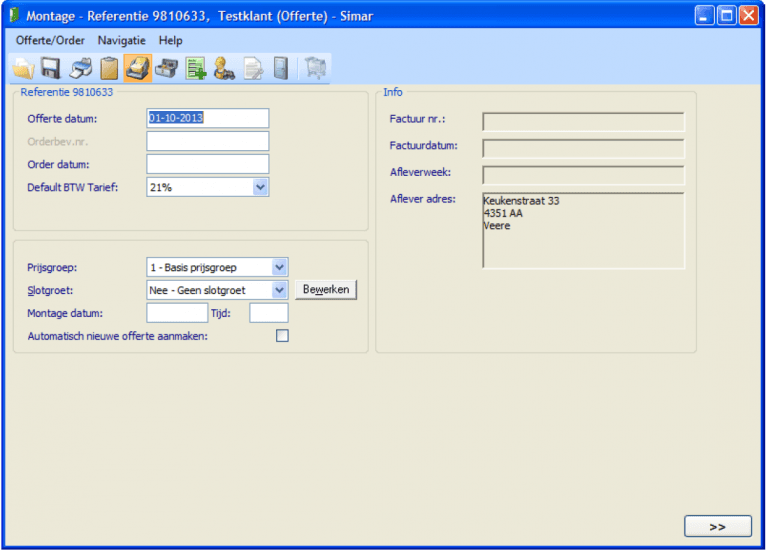
Task: Open the Offerte/Order menu
Action: [50, 40]
